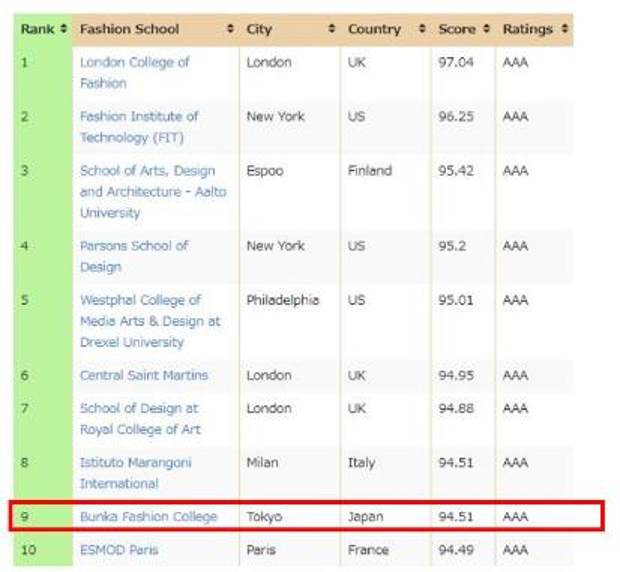Open Istituto Marangoni International link

tap(136, 473)
